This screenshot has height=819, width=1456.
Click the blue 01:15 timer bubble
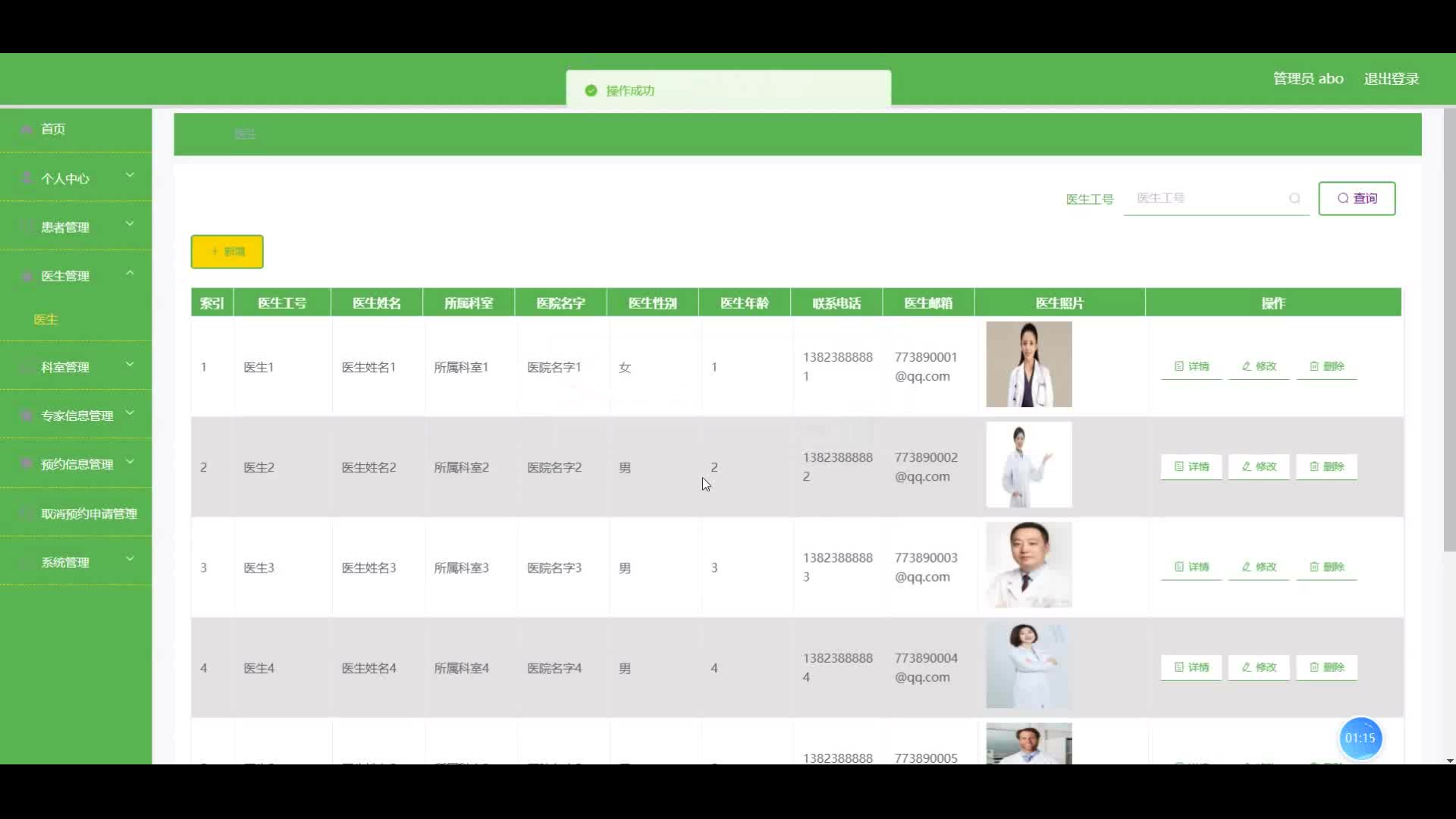pos(1360,738)
